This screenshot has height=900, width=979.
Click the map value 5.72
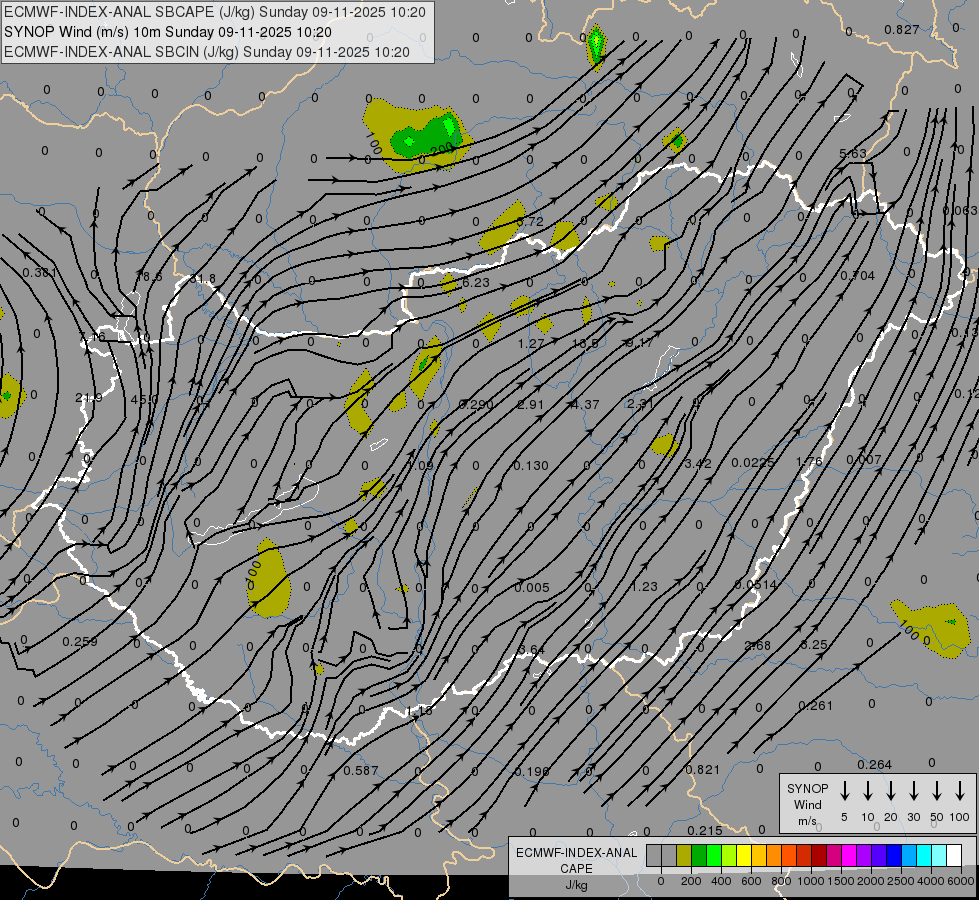530,222
